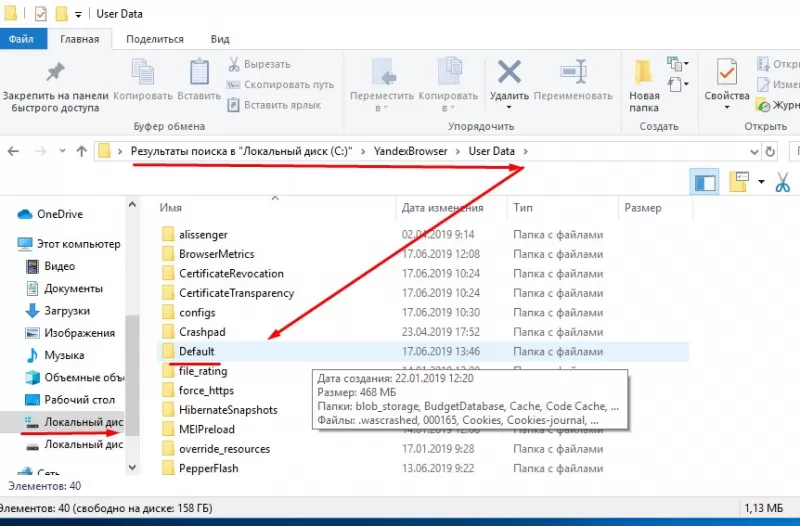Click the Back navigation arrow

(x=13, y=151)
